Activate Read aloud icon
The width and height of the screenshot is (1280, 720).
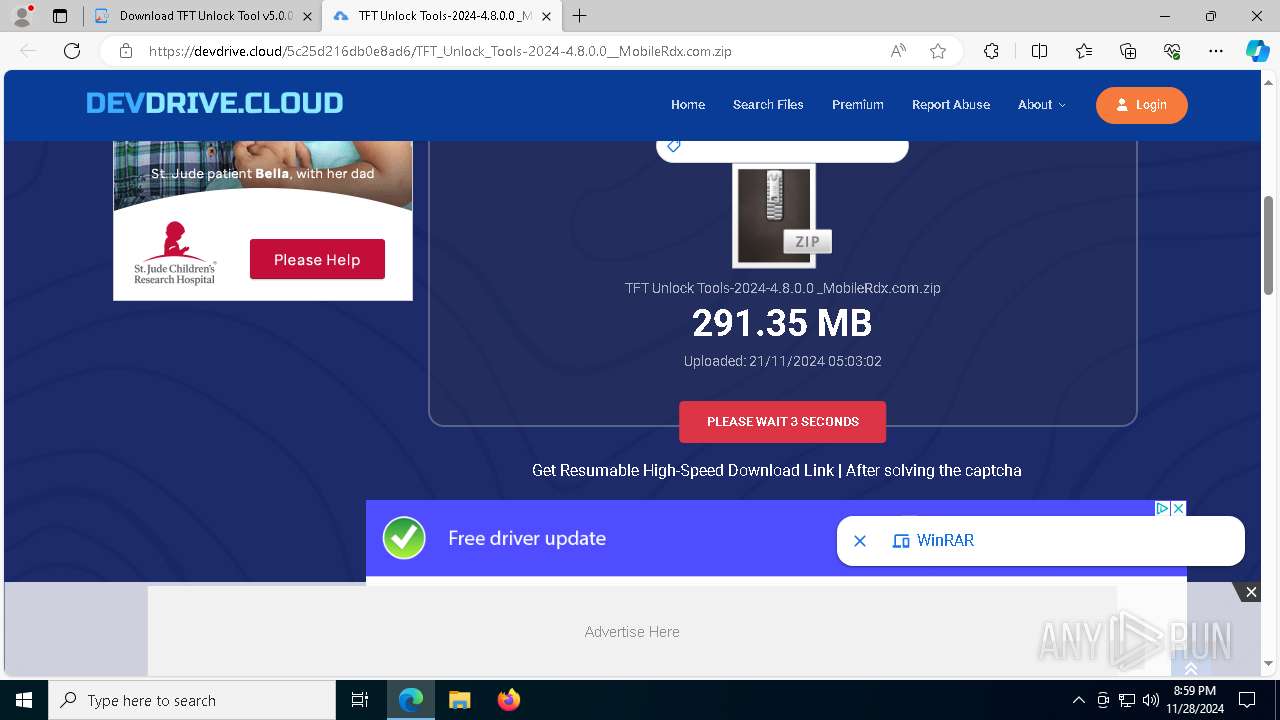coord(898,51)
